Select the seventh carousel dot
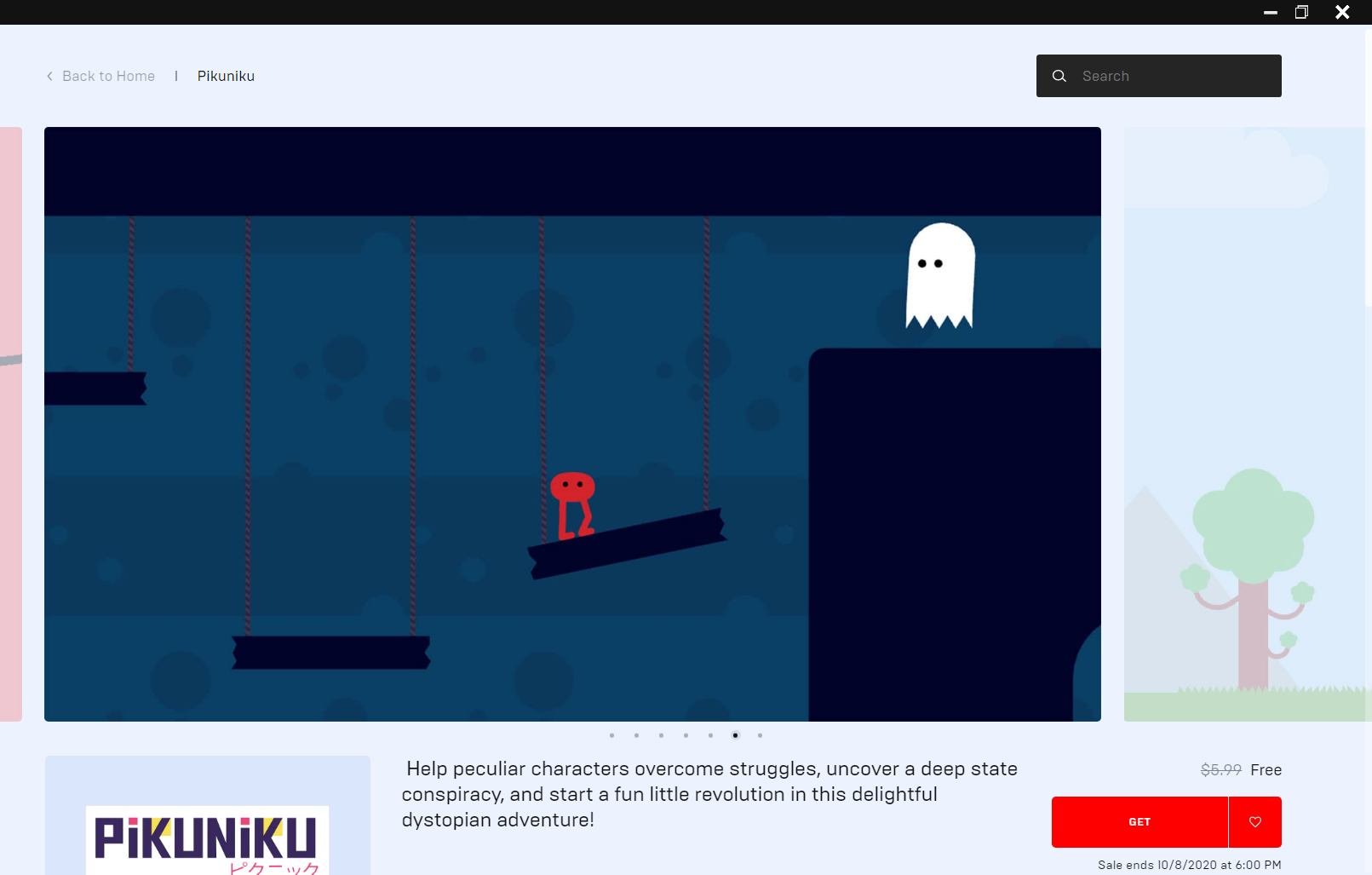Screen dimensions: 1372x875 [x=760, y=735]
